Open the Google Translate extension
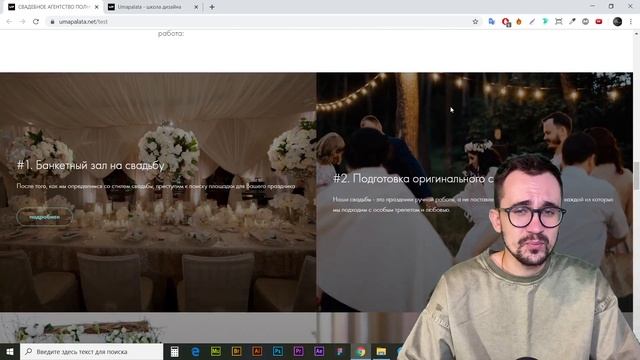 point(491,22)
